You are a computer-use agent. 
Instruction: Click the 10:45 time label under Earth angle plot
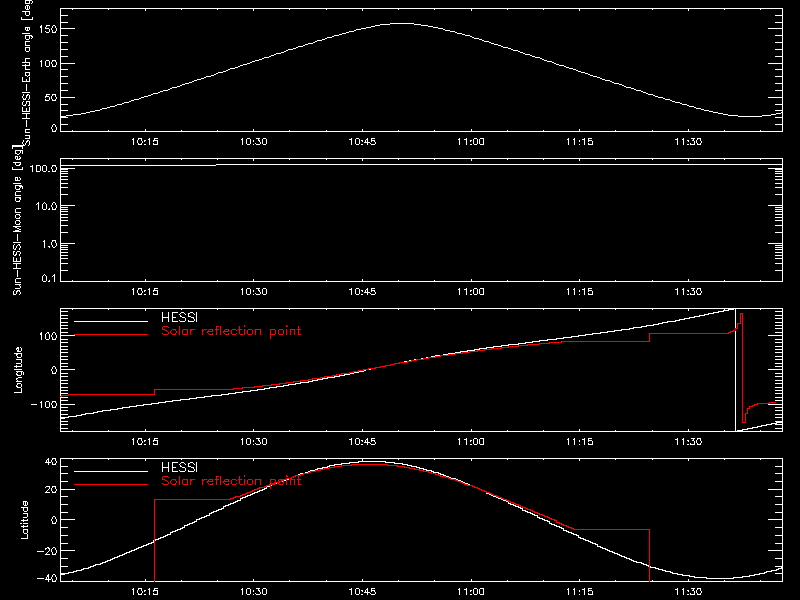[x=362, y=142]
